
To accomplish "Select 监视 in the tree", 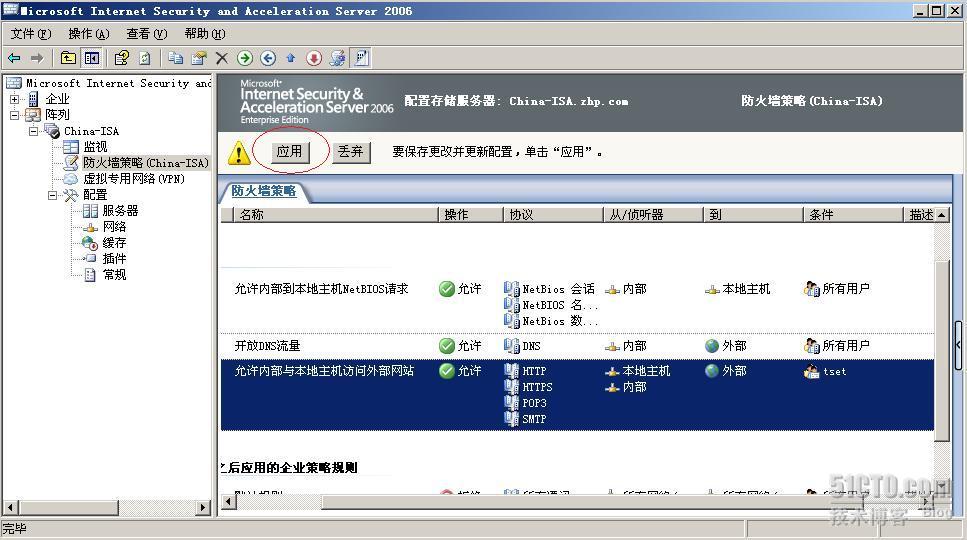I will coord(95,147).
